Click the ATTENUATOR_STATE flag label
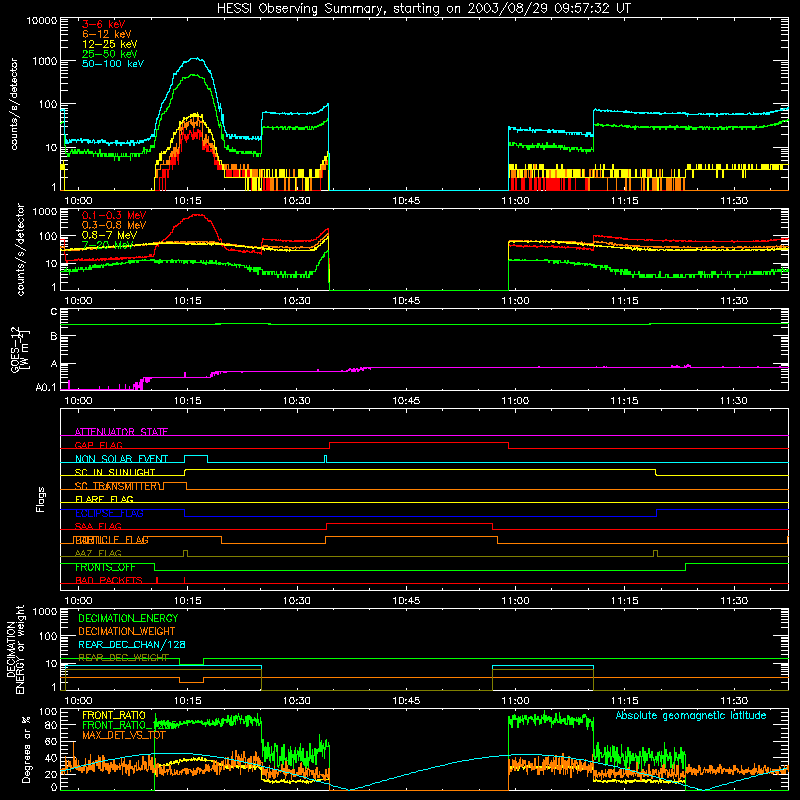Screen dimensions: 800x800 click(121, 432)
